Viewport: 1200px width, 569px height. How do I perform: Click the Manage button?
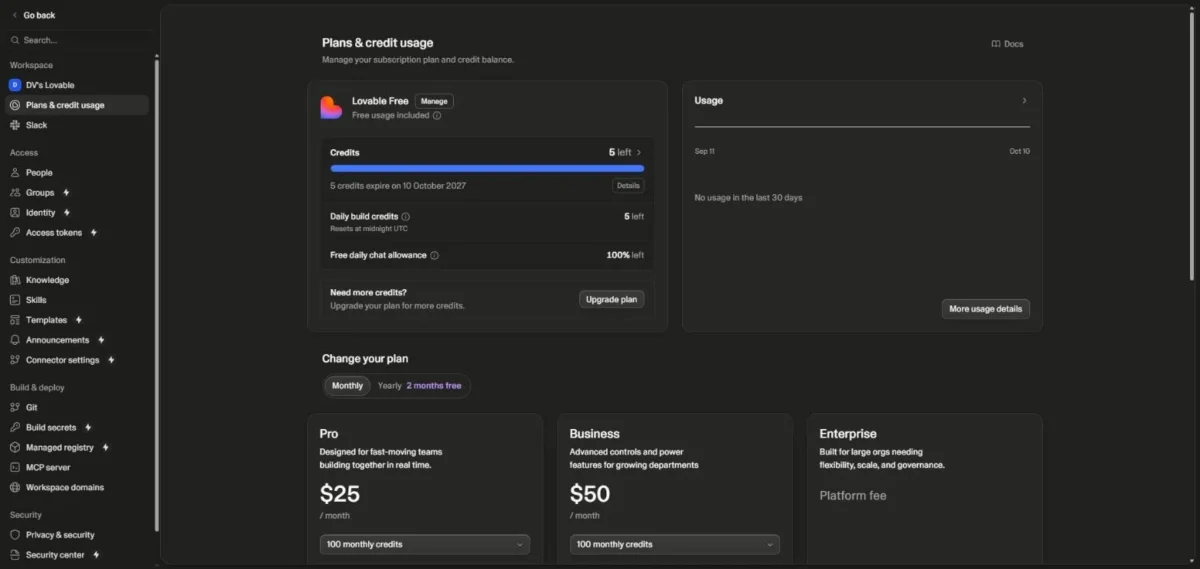(x=434, y=101)
